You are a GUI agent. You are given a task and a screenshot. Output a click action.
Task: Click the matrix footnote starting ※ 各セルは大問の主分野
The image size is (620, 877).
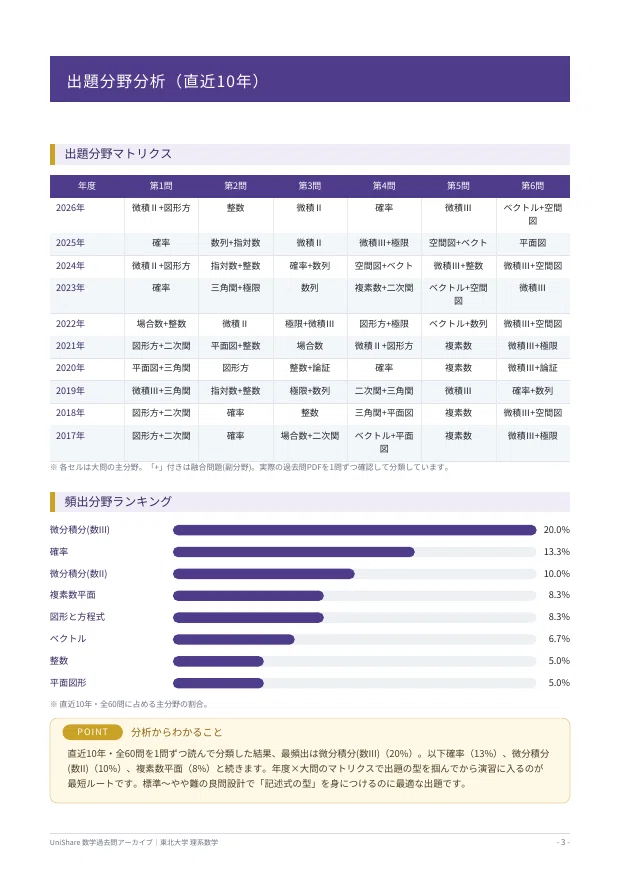pyautogui.click(x=250, y=467)
